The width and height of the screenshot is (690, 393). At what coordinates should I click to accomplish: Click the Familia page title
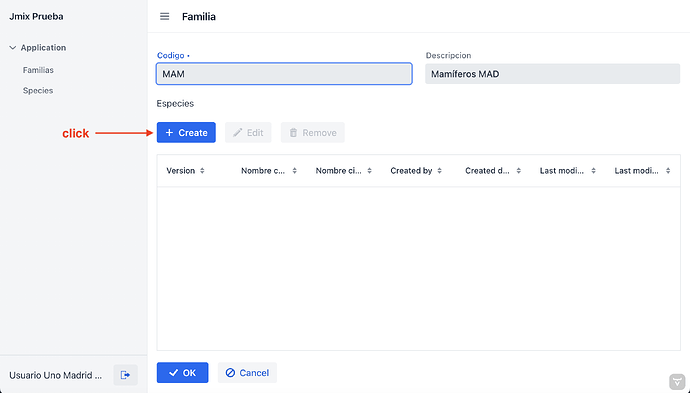pyautogui.click(x=199, y=17)
